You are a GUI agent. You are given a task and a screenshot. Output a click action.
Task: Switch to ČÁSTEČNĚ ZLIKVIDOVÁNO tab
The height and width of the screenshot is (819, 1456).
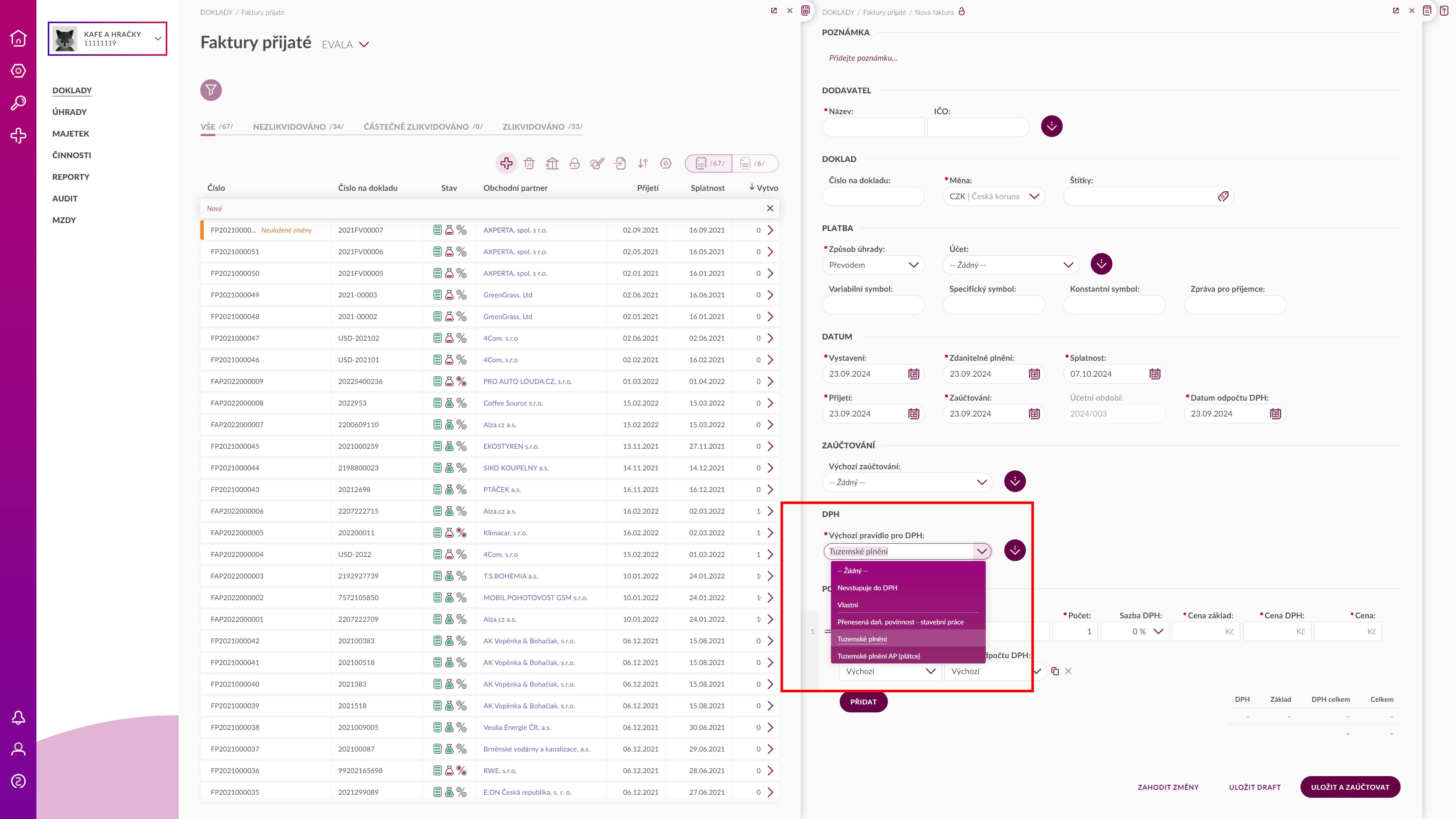coord(423,127)
